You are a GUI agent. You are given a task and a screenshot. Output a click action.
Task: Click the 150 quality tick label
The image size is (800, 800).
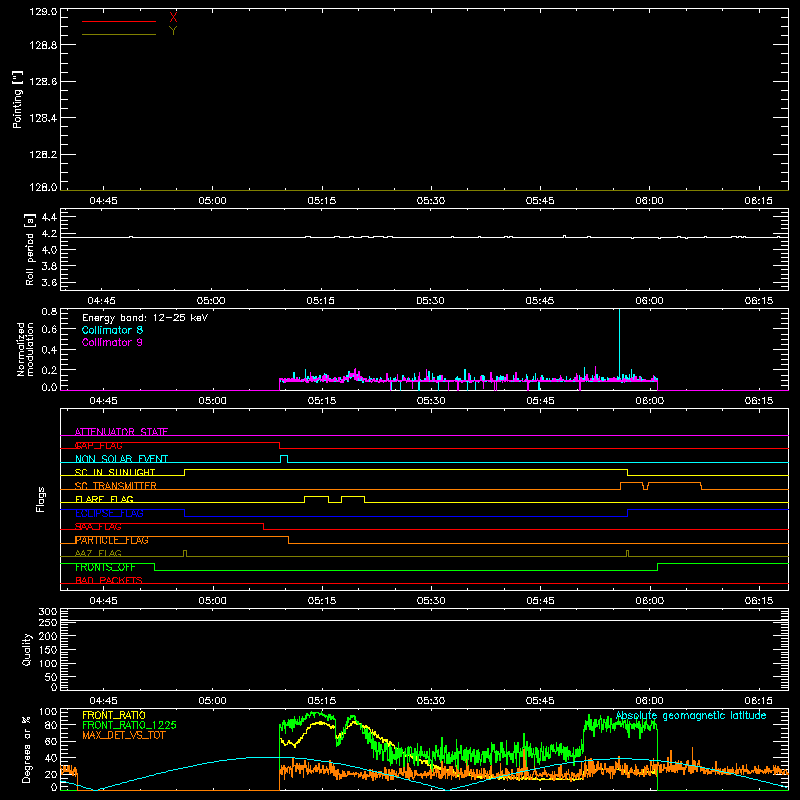click(47, 650)
